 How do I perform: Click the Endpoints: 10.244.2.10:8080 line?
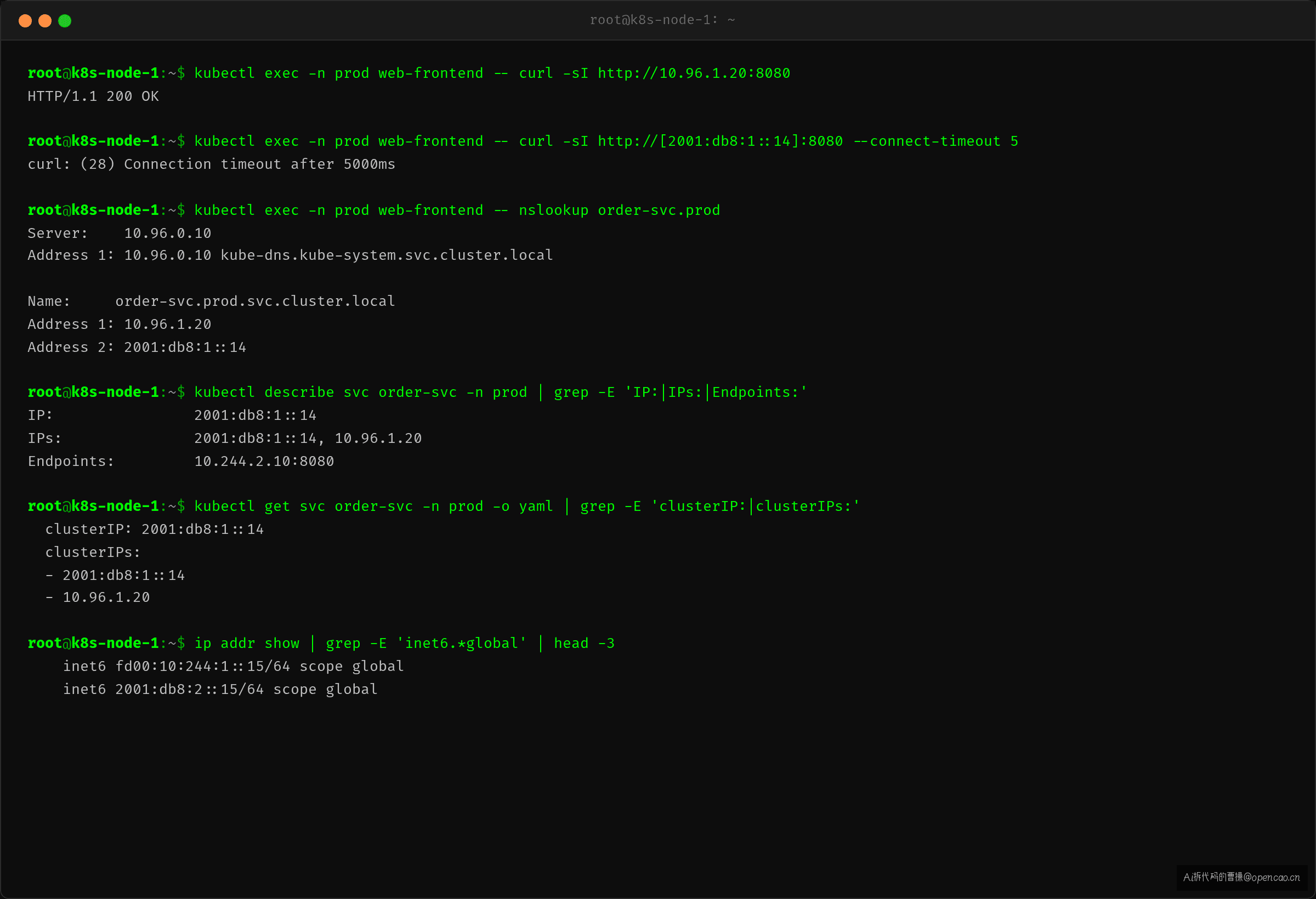click(x=180, y=462)
